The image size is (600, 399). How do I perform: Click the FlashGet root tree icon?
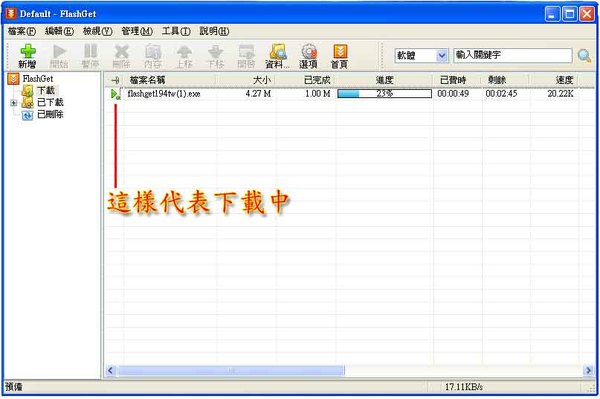click(x=13, y=79)
